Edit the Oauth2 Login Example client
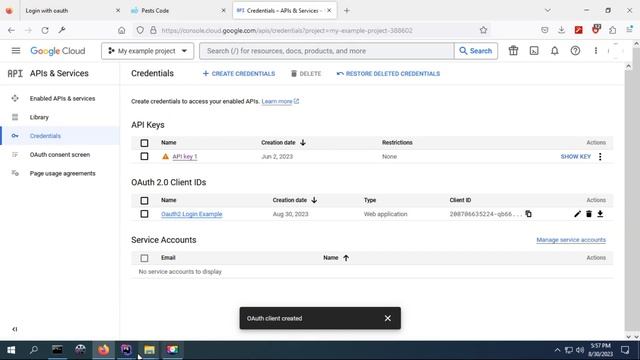The height and width of the screenshot is (360, 640). click(x=577, y=214)
